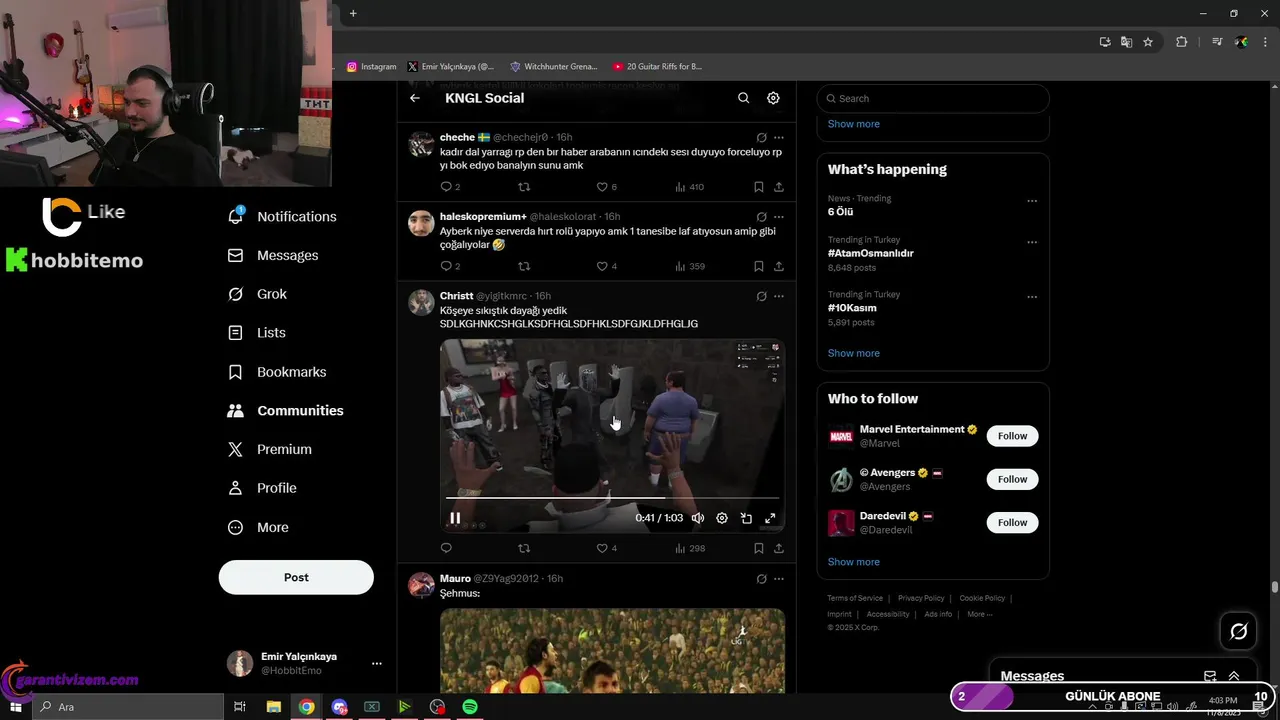Screen dimensions: 1280x720
Task: Follow Avengers account
Action: [1012, 479]
